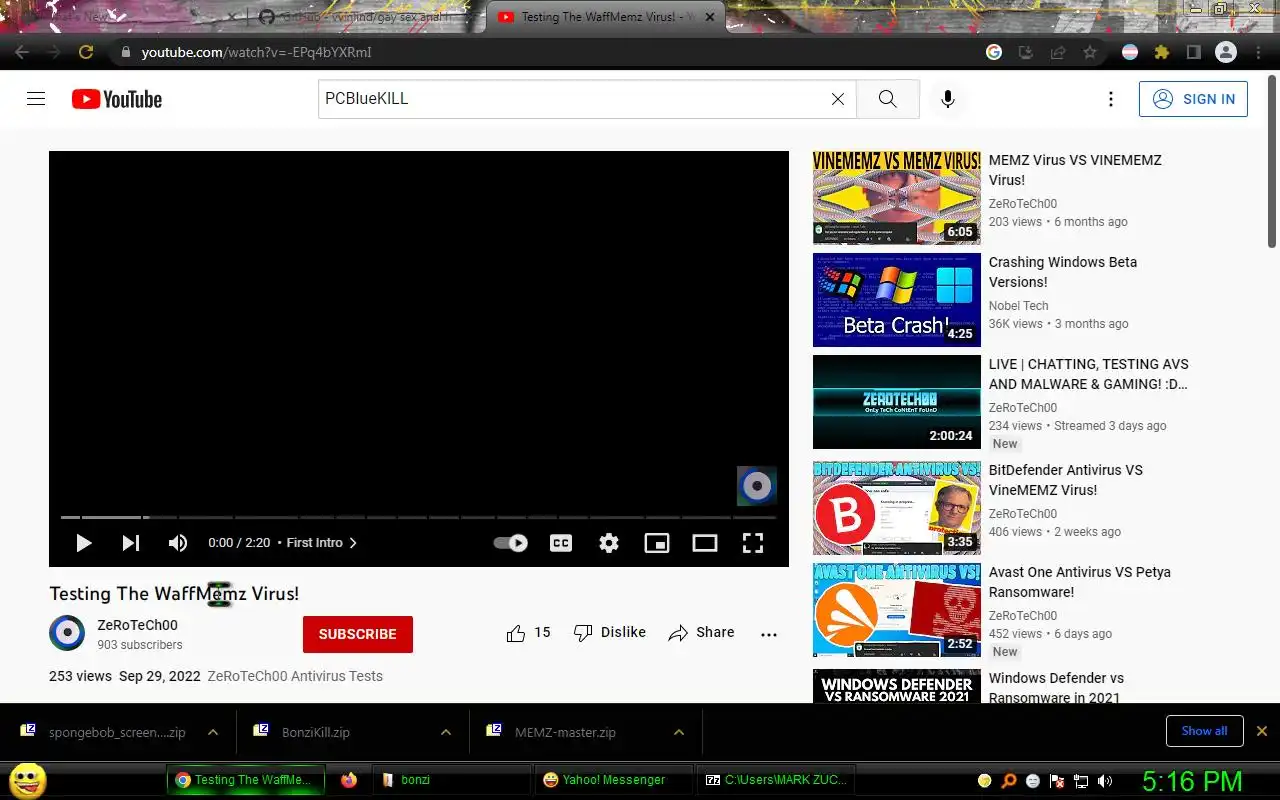Open ZeRoTeCh00 channel name under the video
Image resolution: width=1280 pixels, height=800 pixels.
137,625
